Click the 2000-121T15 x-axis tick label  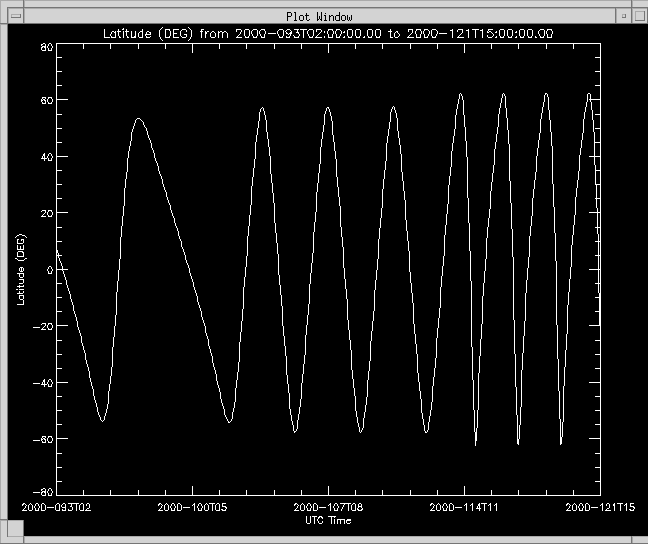point(597,508)
